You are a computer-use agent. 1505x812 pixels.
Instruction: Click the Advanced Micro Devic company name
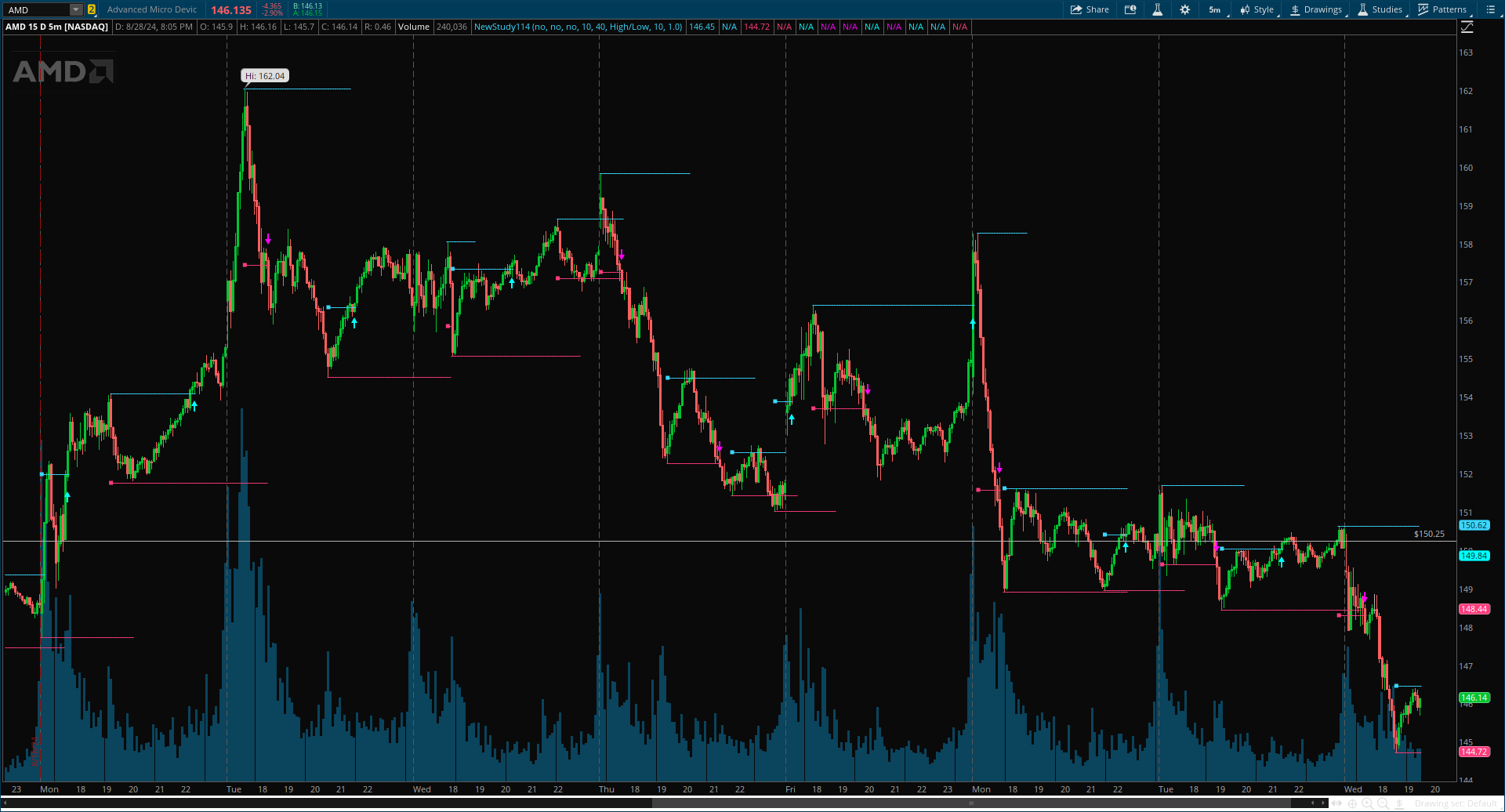(152, 9)
